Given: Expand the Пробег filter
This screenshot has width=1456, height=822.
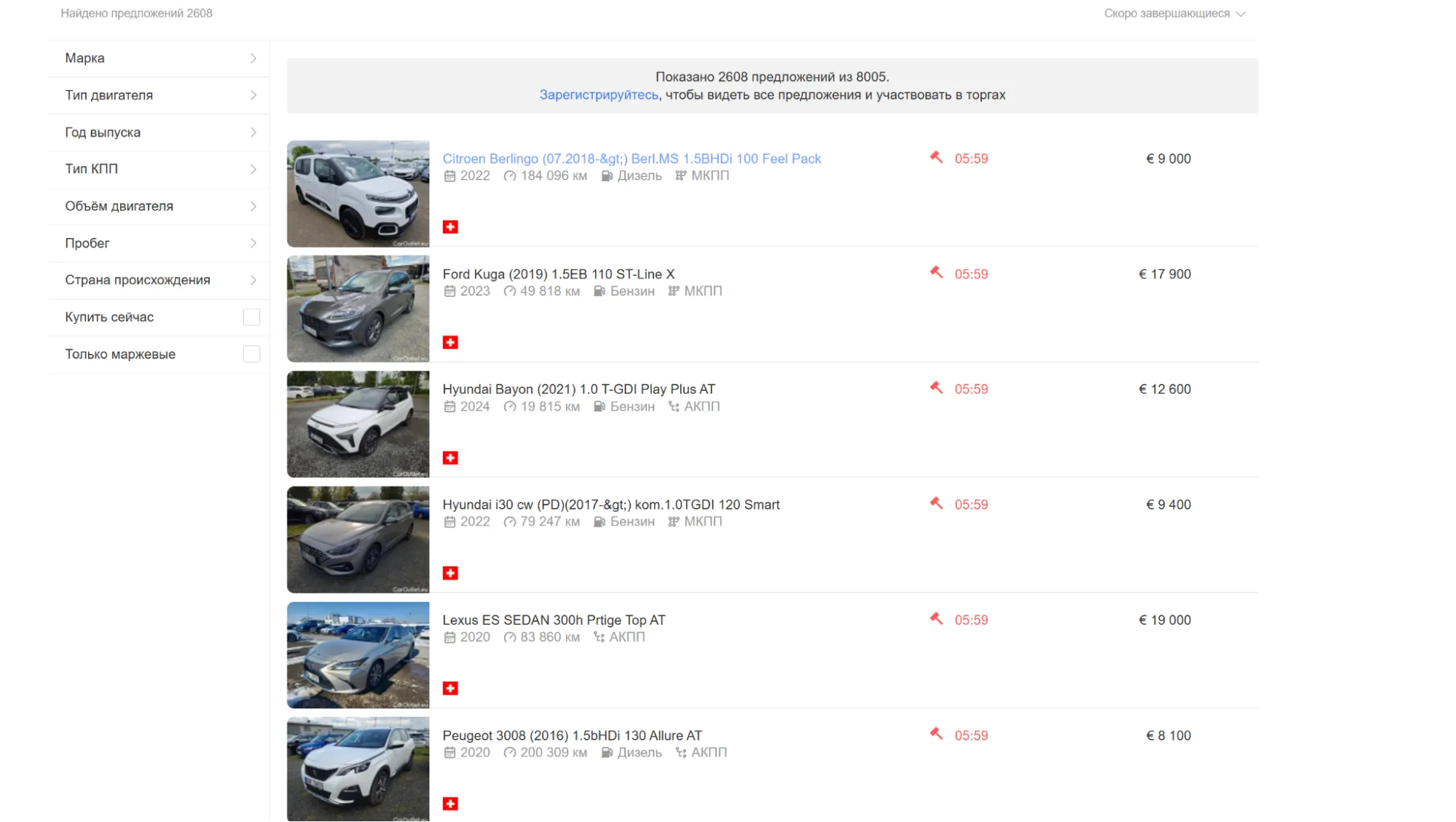Looking at the screenshot, I should pyautogui.click(x=158, y=243).
